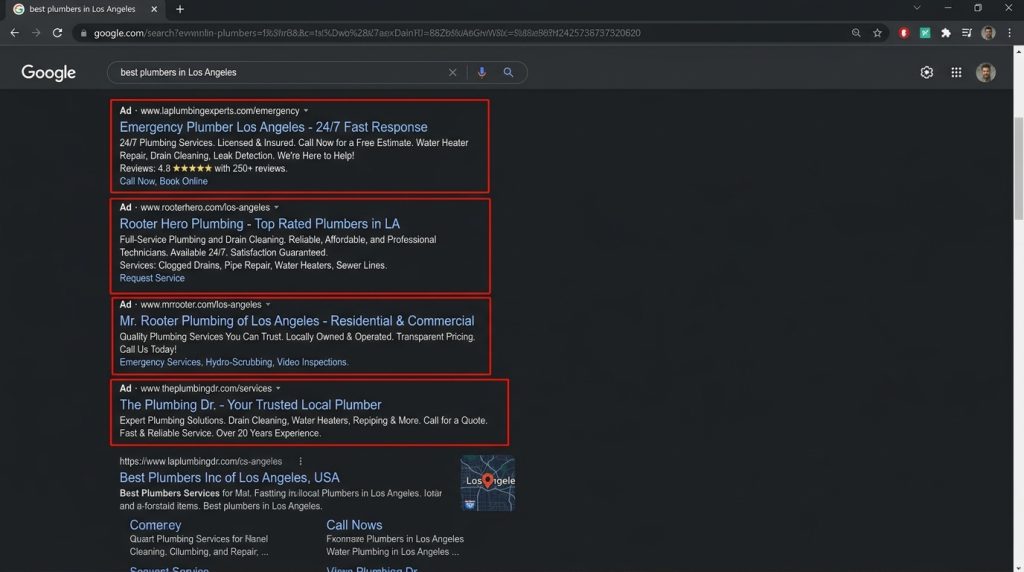Open 'Best Plumbers Inc of Los Angeles, USA' result
The image size is (1024, 572).
pyautogui.click(x=229, y=478)
